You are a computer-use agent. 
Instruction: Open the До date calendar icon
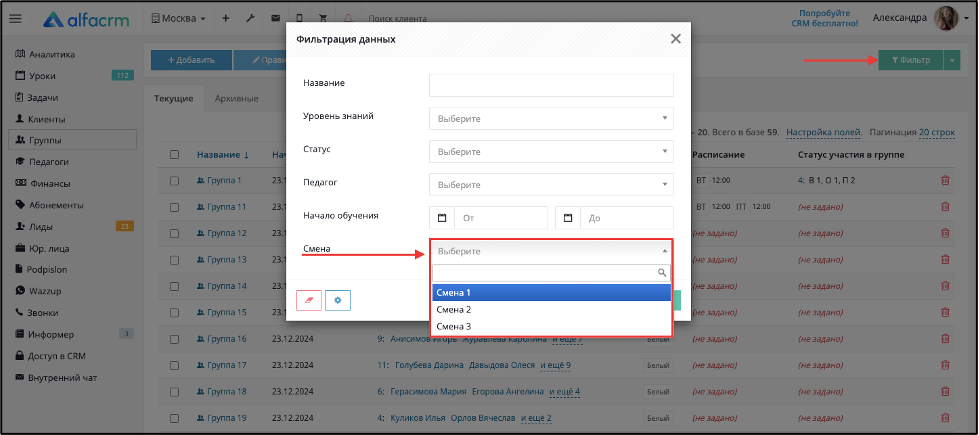pyautogui.click(x=568, y=218)
